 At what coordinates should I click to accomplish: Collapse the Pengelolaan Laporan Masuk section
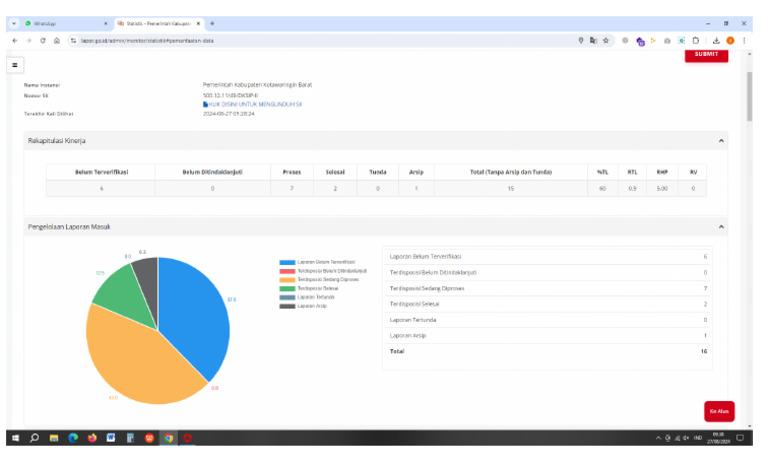point(721,227)
